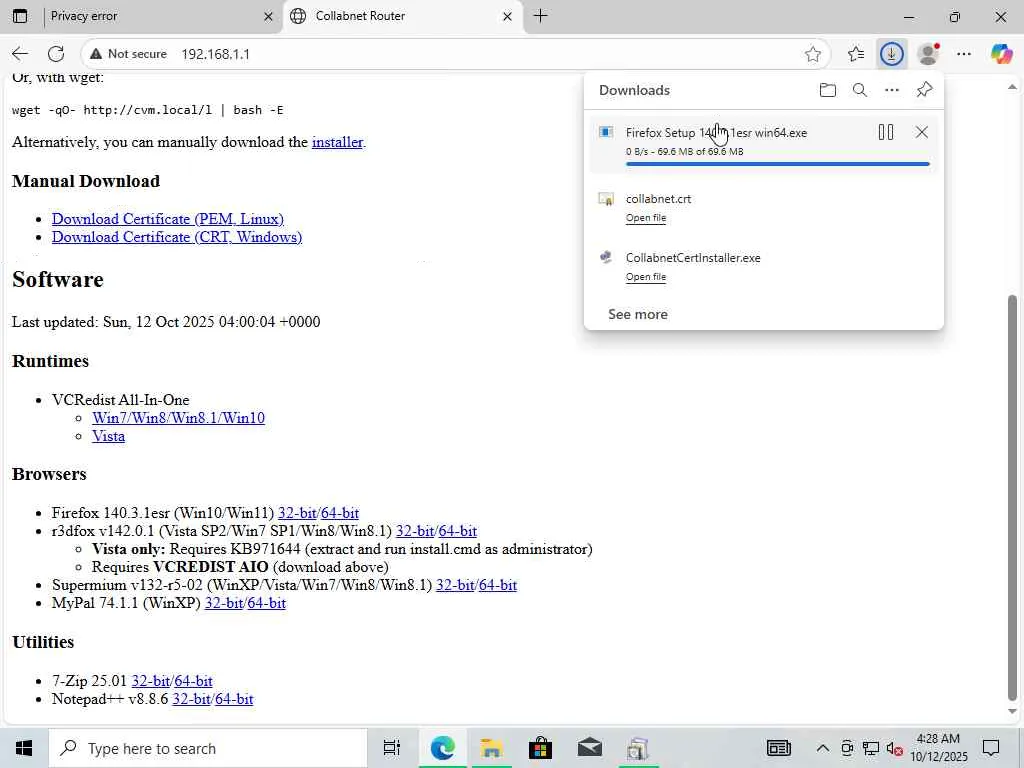
Task: Open news widget icon in taskbar
Action: 778,748
